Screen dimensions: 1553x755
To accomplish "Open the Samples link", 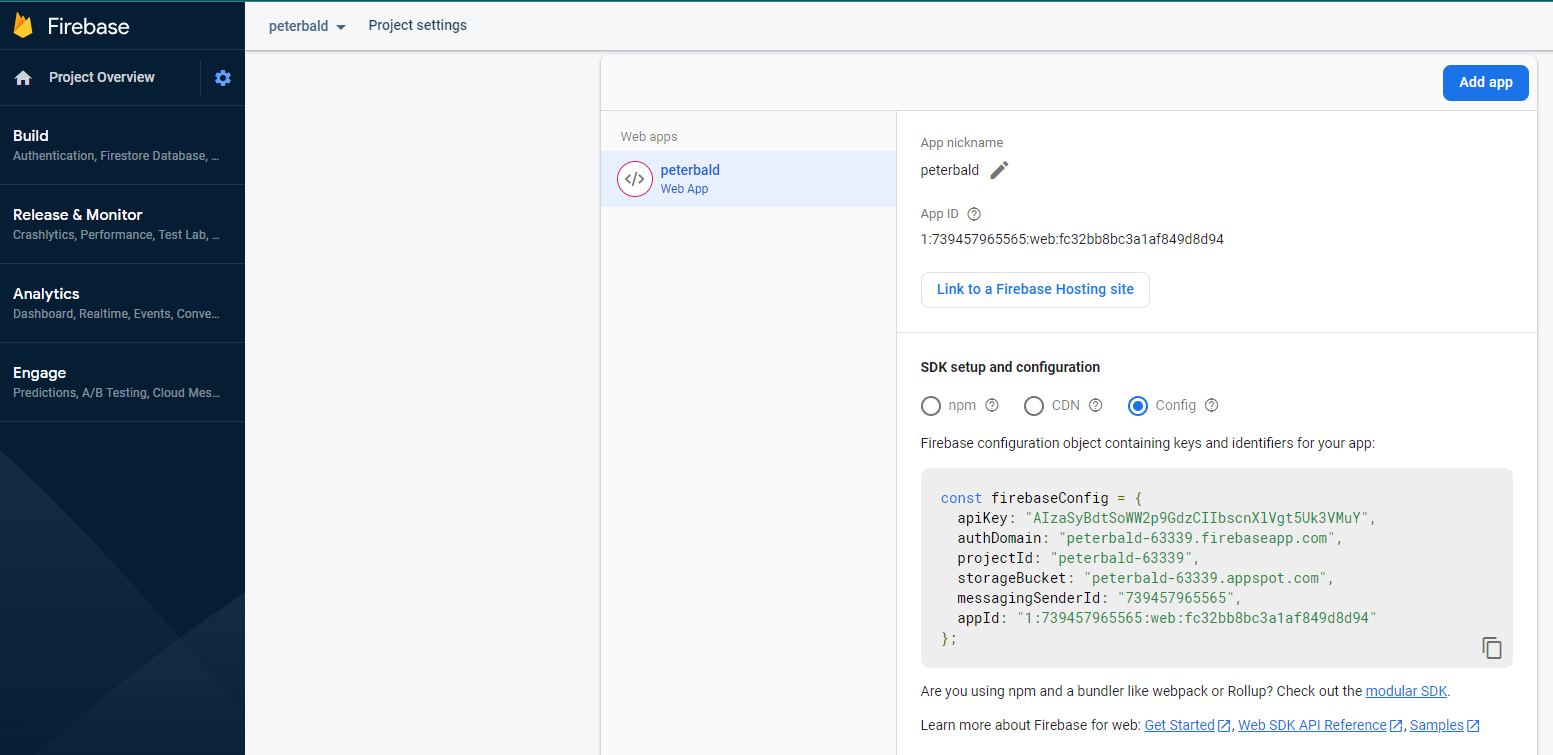I will pos(1436,725).
